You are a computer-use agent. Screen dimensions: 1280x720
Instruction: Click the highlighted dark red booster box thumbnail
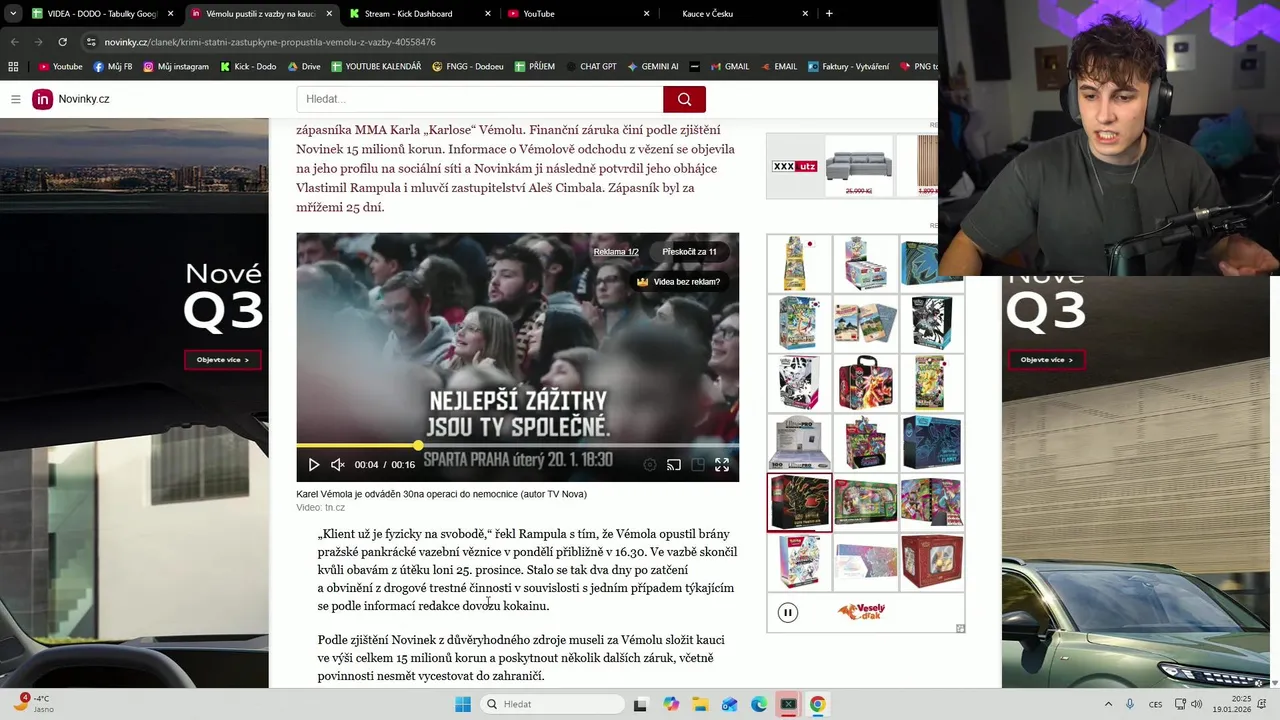(x=799, y=503)
